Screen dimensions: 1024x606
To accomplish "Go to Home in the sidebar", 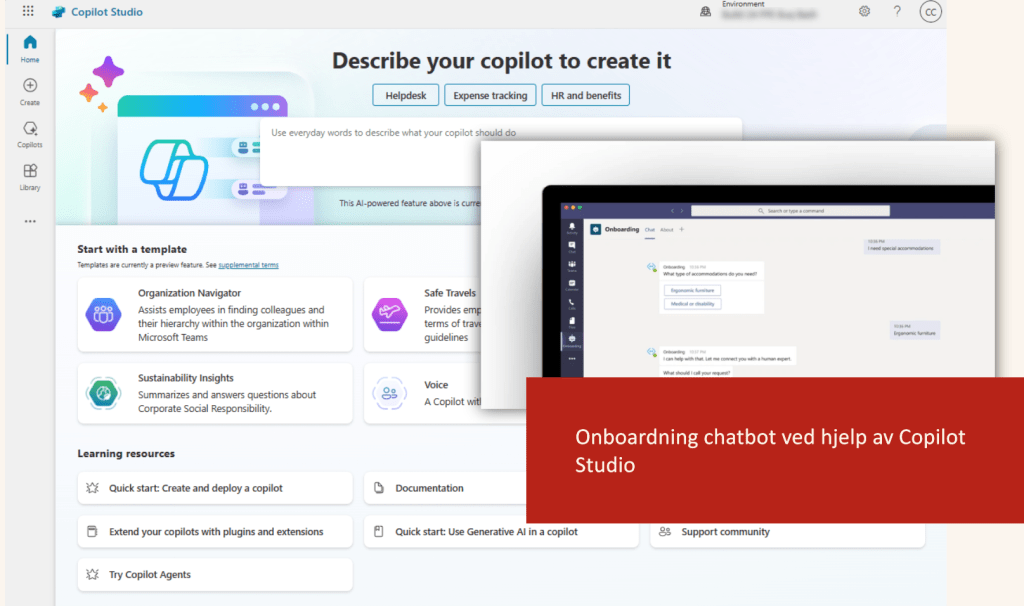I will tap(30, 48).
